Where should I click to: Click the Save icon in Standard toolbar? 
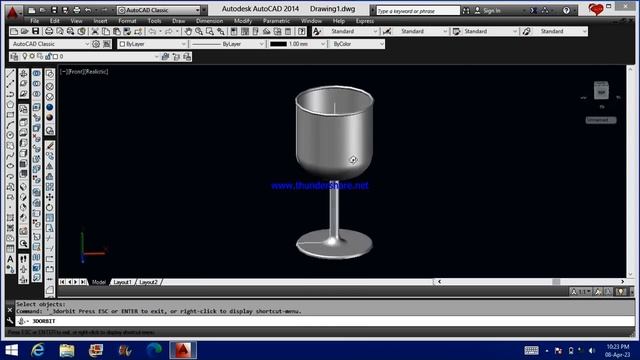point(36,31)
